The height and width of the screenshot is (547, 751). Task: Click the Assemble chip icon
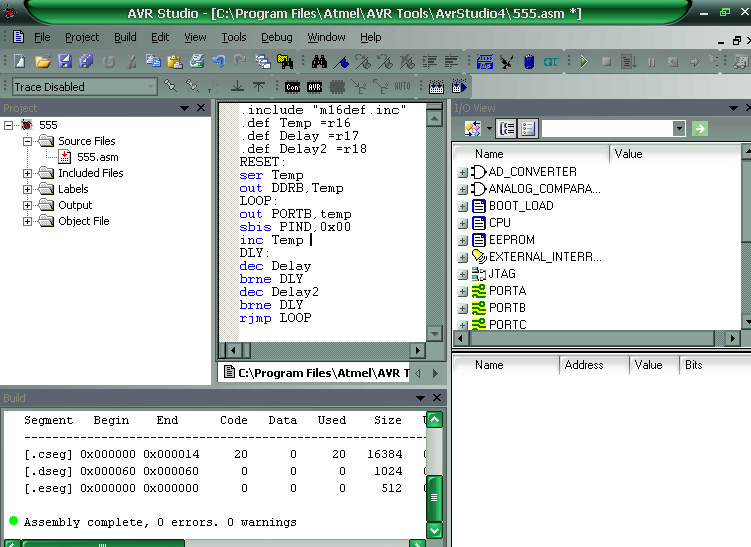485,61
